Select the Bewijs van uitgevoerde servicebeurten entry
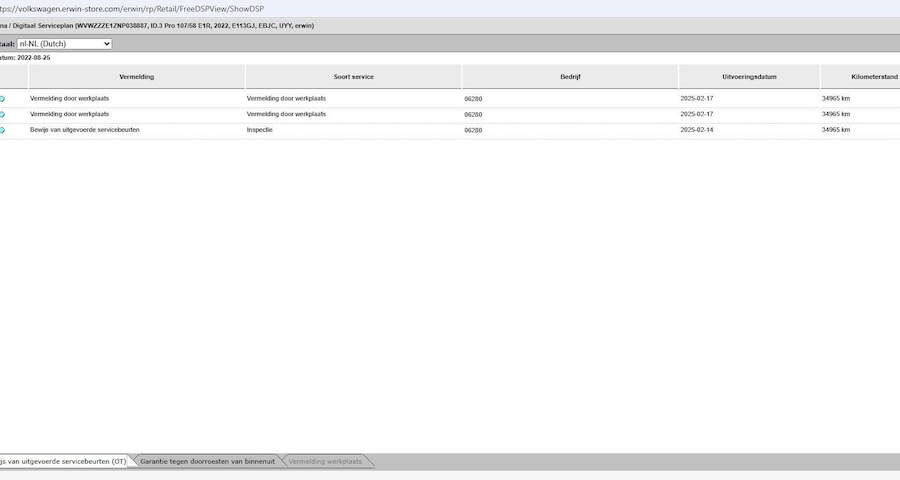The width and height of the screenshot is (900, 480). (x=84, y=130)
